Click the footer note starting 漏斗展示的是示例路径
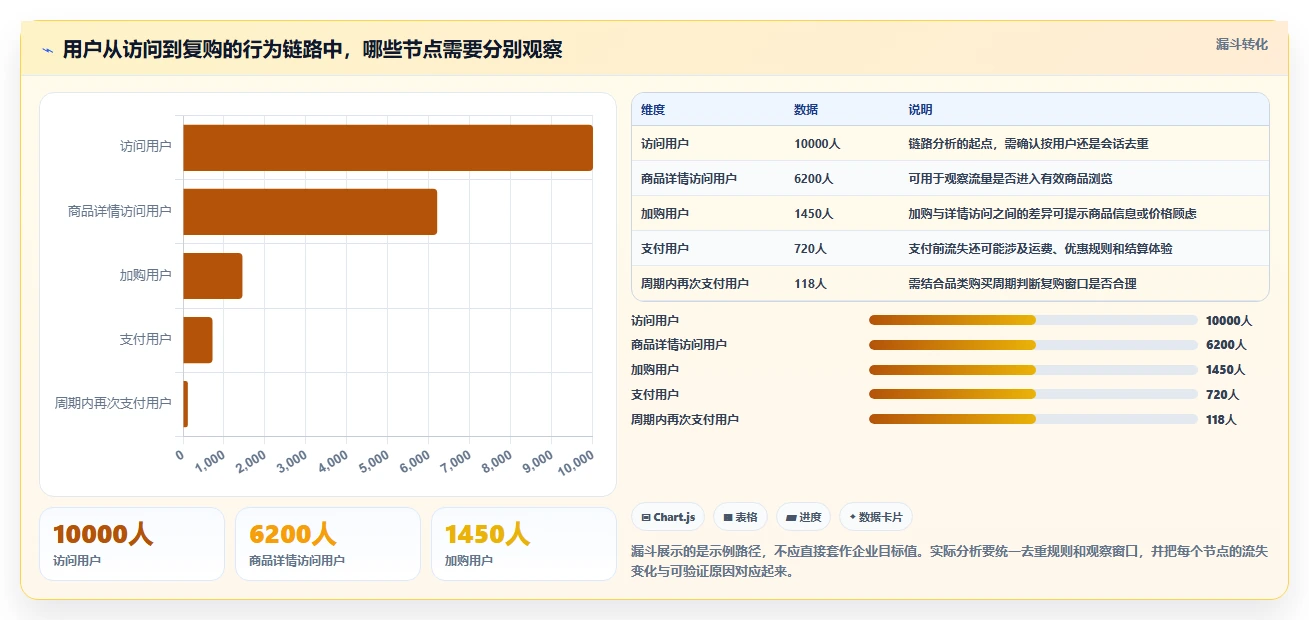The image size is (1309, 620). tap(949, 562)
